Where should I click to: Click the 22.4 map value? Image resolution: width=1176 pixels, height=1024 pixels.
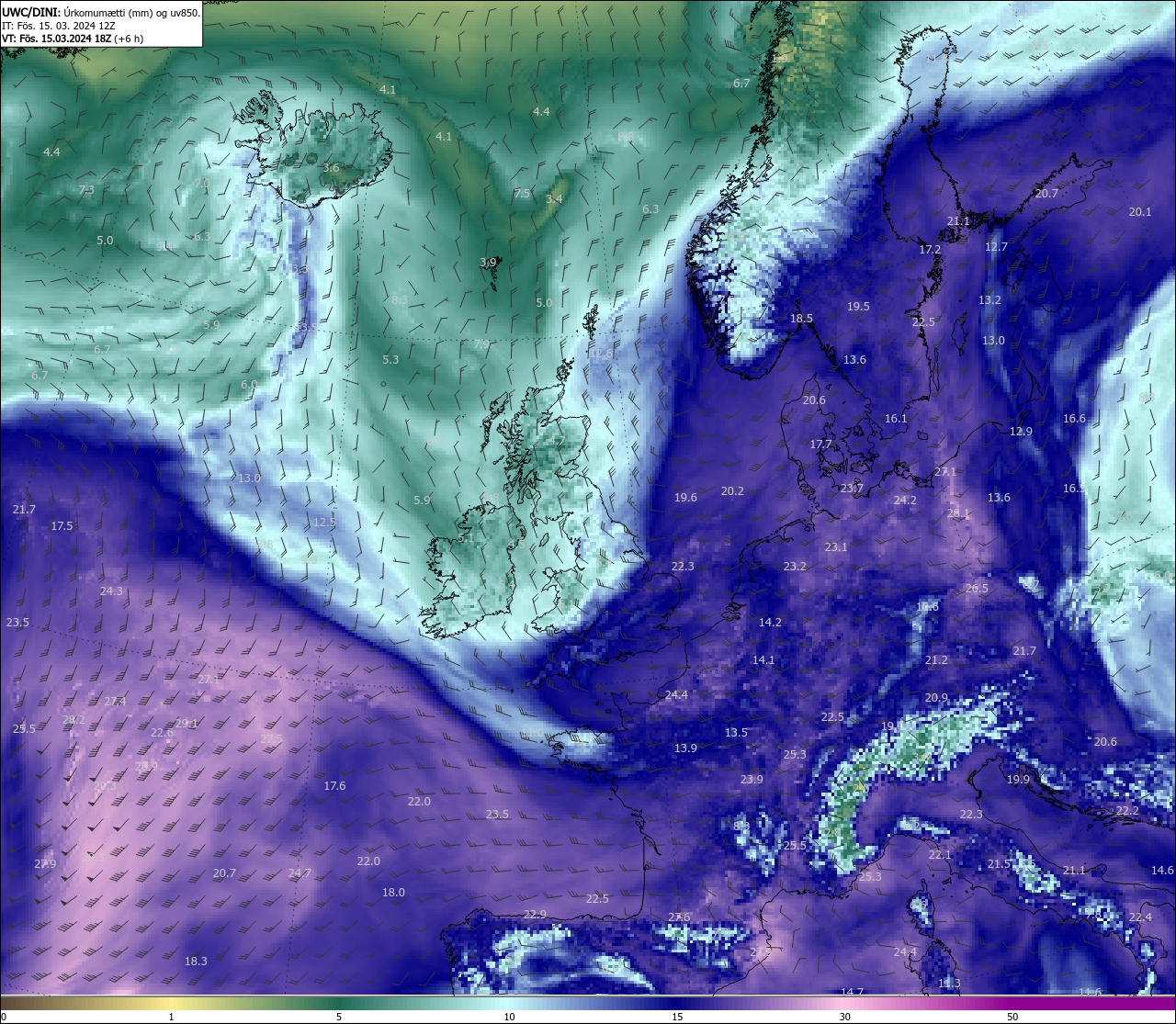[1140, 917]
